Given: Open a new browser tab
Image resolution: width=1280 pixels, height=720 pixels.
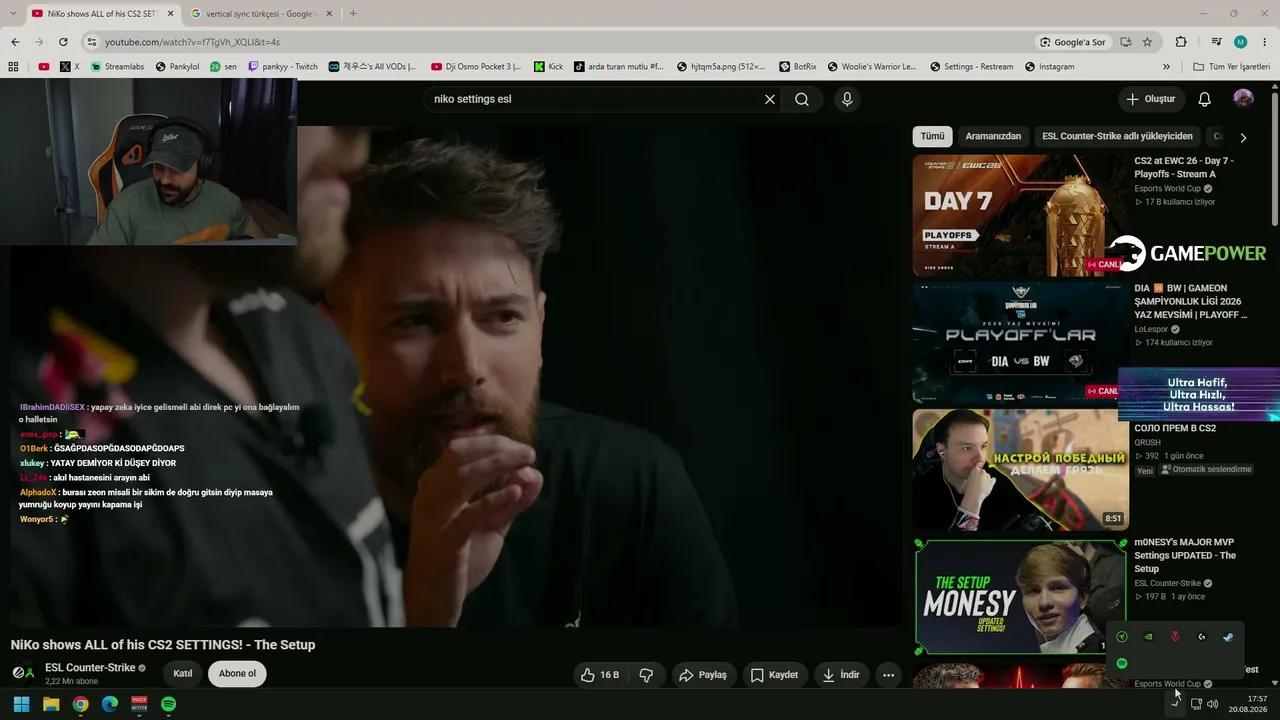Looking at the screenshot, I should pyautogui.click(x=353, y=13).
